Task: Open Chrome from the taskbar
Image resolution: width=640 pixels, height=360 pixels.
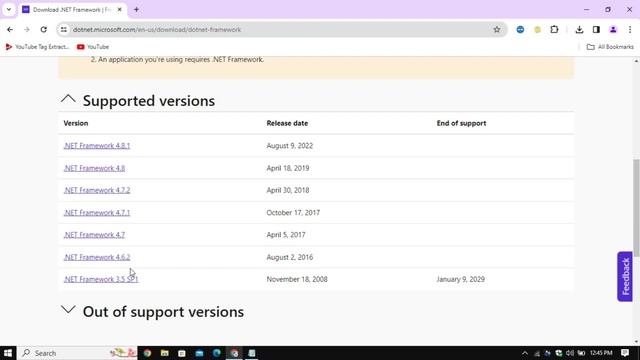Action: 147,353
